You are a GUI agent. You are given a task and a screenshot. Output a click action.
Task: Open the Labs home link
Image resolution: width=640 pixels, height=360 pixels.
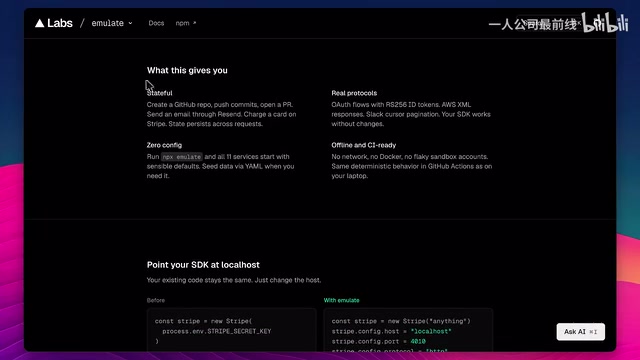[x=60, y=23]
